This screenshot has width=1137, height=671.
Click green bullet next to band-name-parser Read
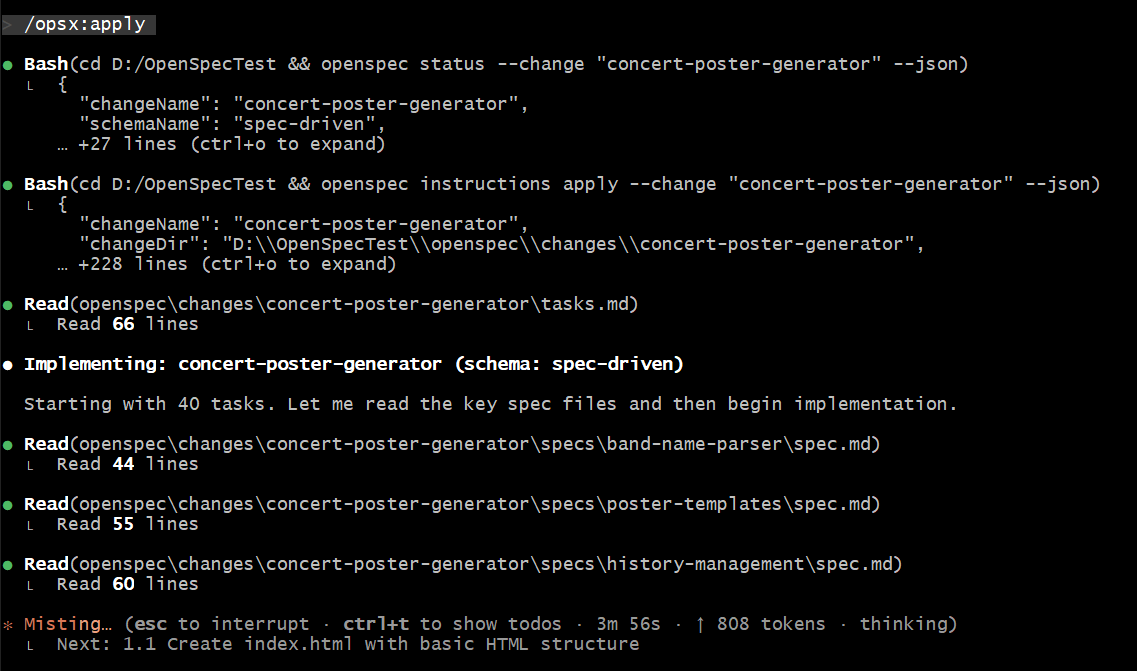[x=8, y=445]
